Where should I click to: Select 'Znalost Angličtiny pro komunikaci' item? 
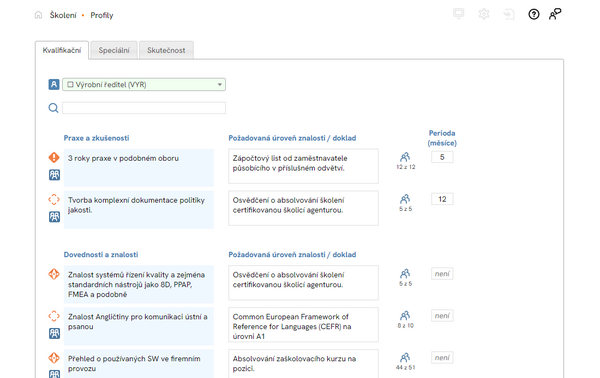(139, 326)
